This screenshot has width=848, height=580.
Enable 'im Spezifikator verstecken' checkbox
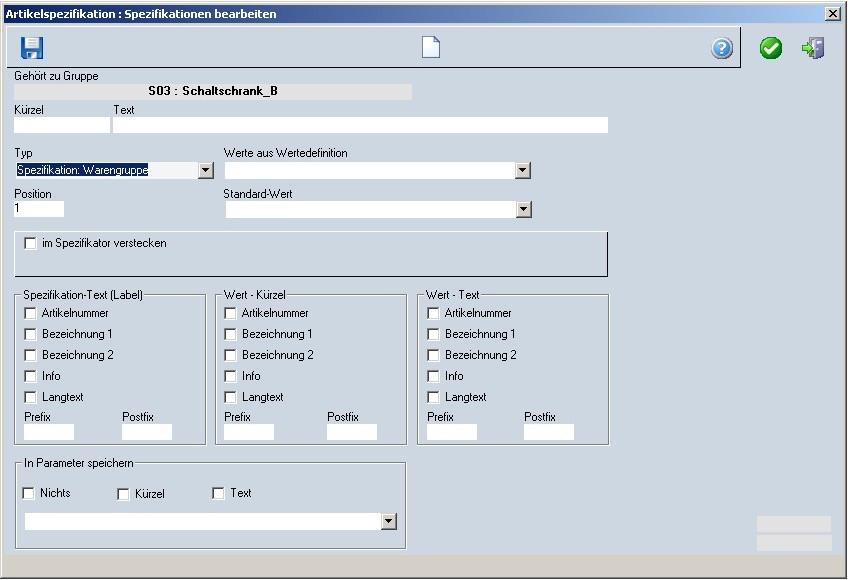[x=31, y=243]
